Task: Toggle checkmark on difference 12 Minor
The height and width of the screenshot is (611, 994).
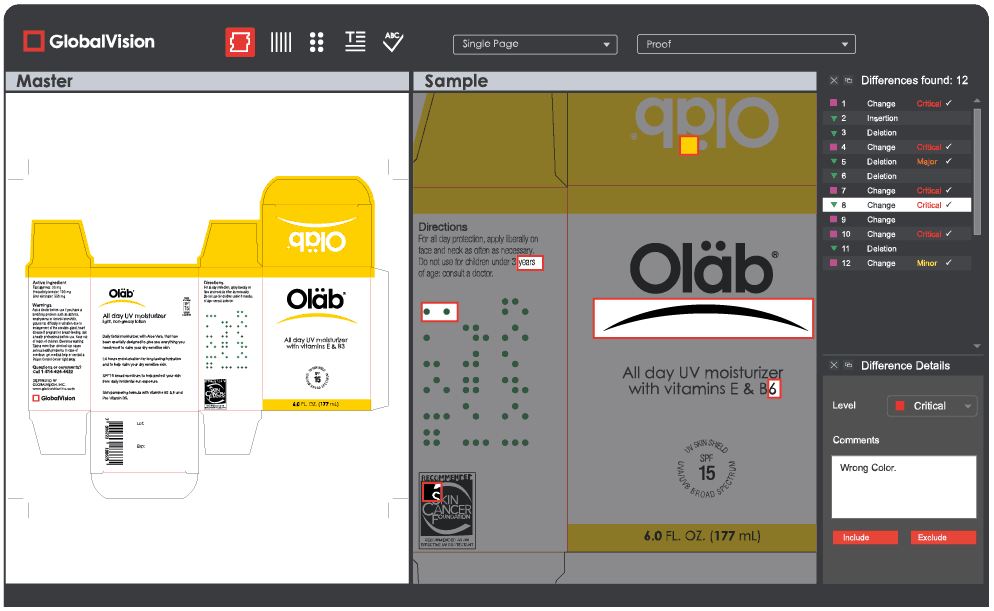Action: pyautogui.click(x=949, y=263)
